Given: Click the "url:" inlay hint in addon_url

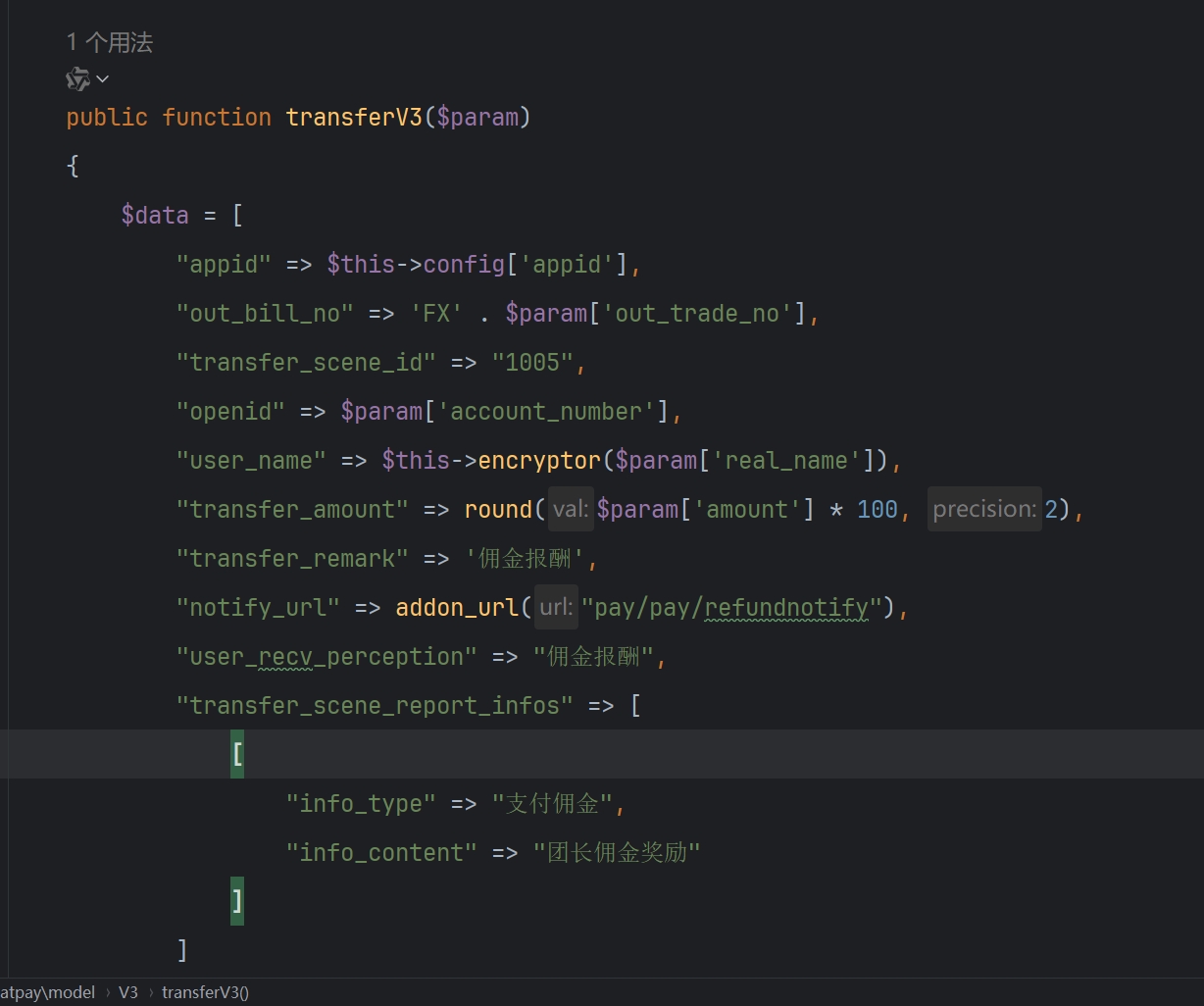Looking at the screenshot, I should [556, 608].
